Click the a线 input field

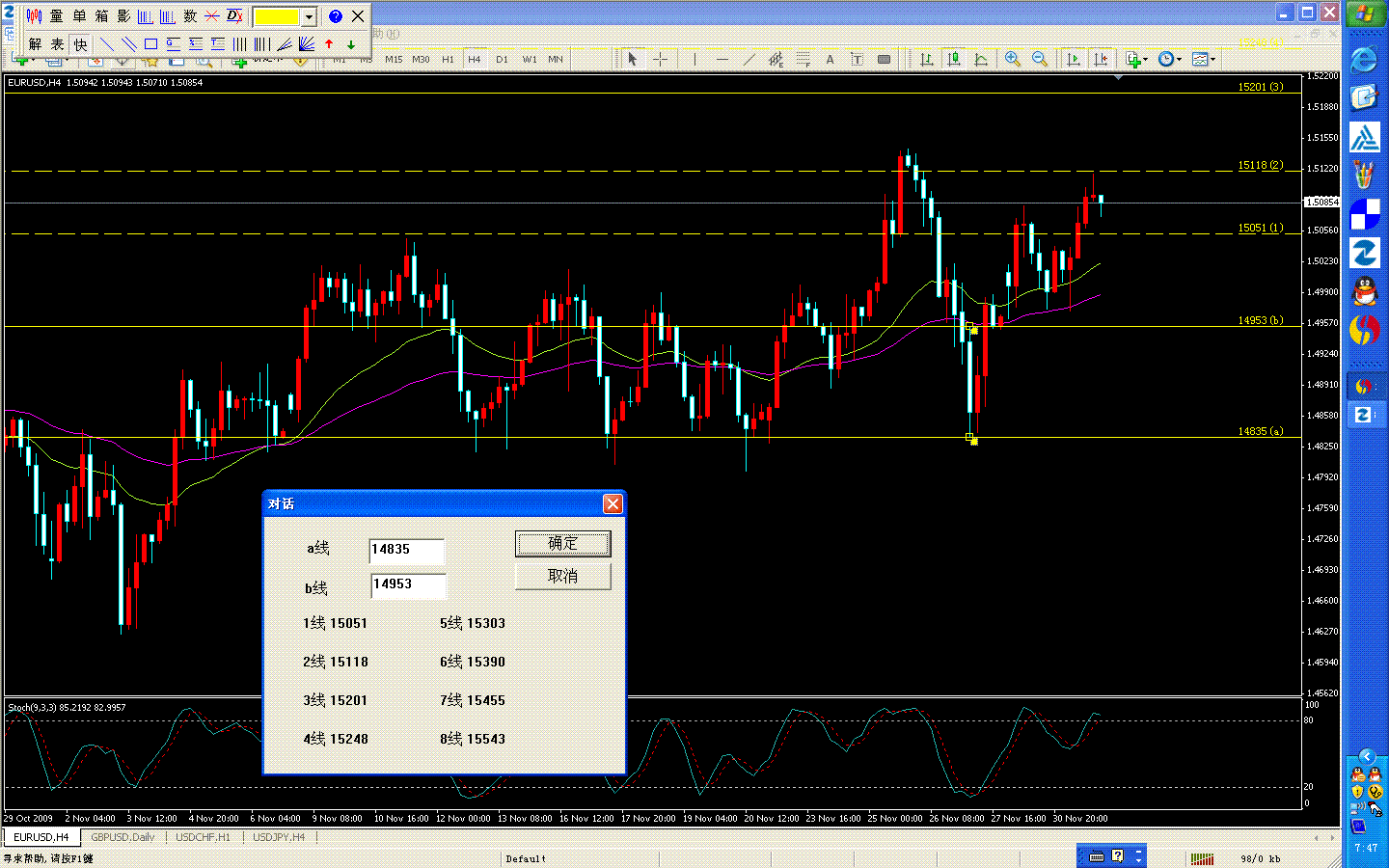pos(406,550)
